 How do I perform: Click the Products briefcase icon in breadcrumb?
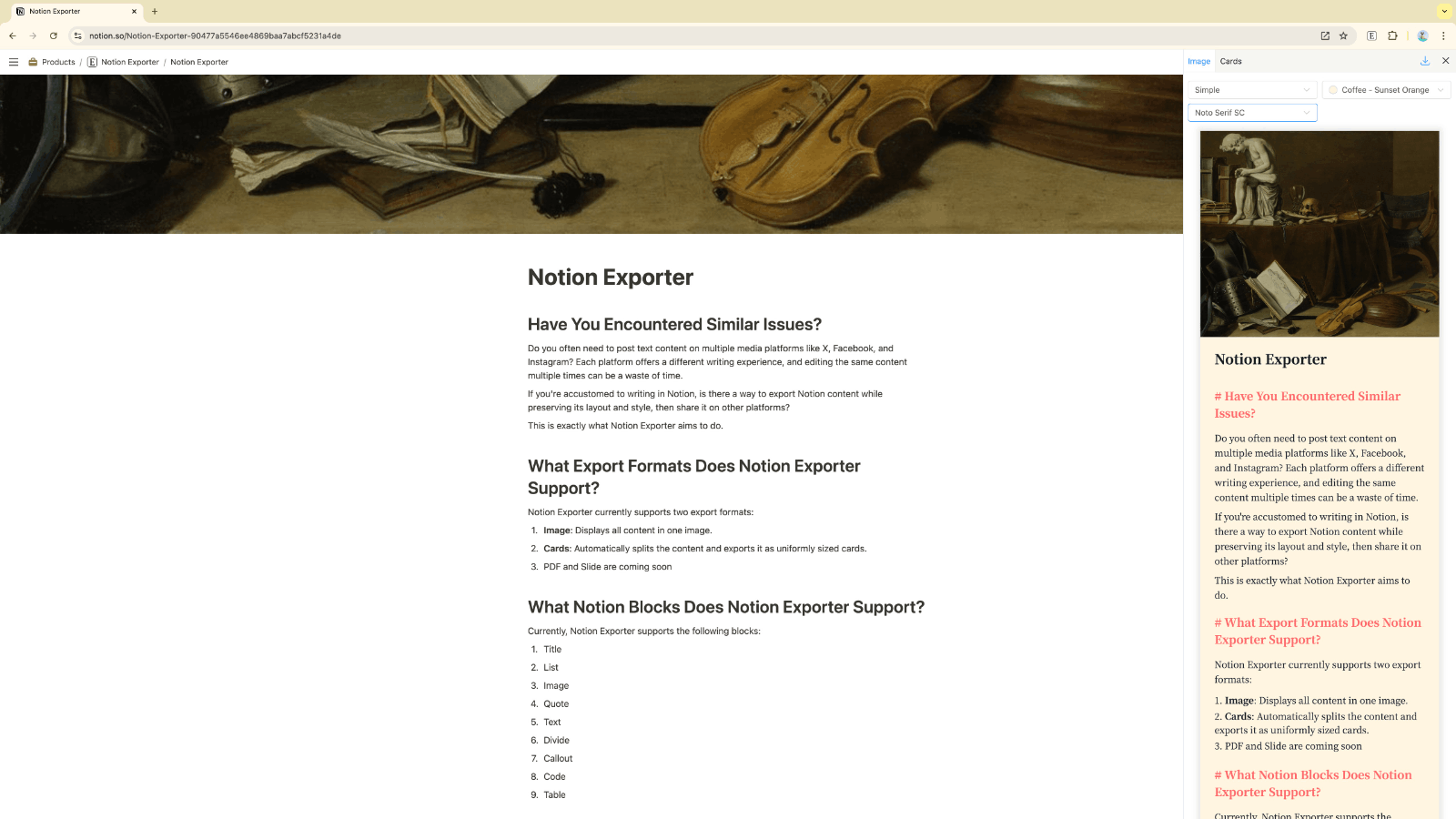pos(33,62)
